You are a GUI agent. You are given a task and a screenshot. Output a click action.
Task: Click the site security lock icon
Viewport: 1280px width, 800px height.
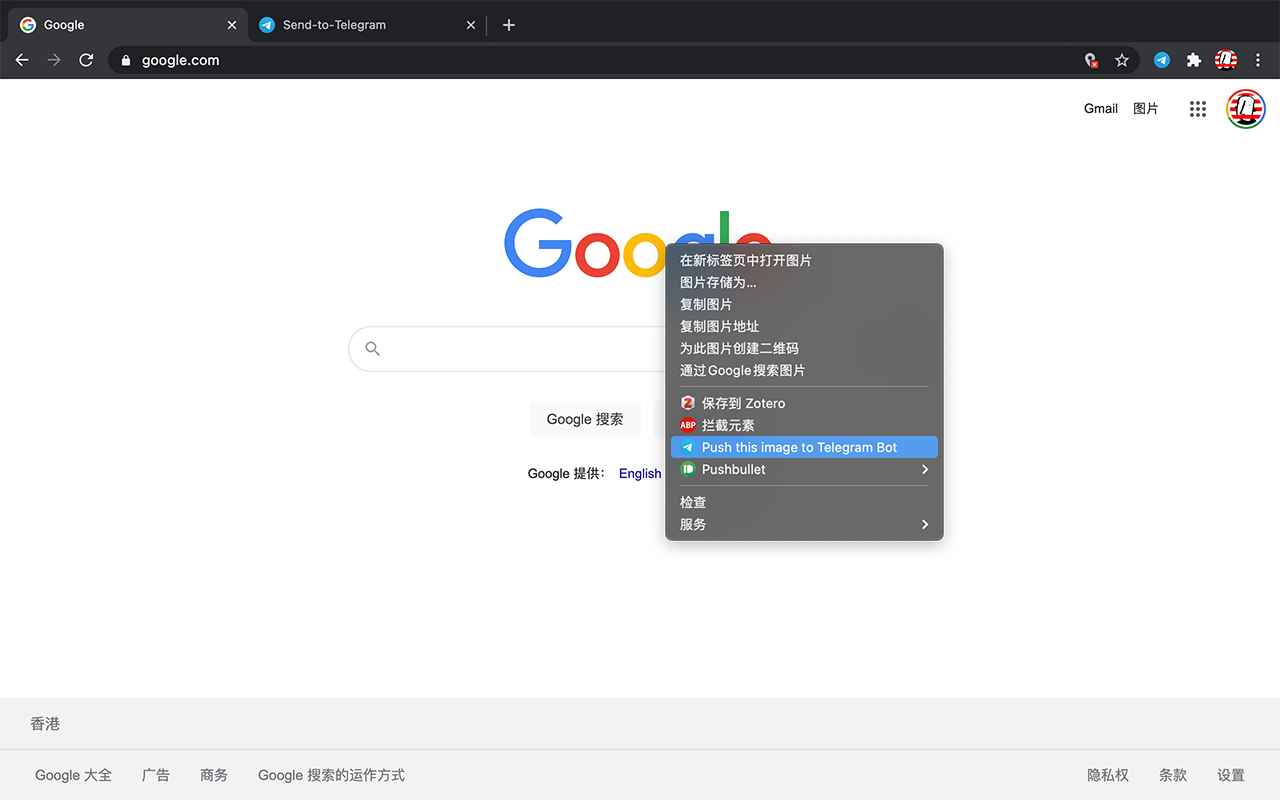coord(125,60)
